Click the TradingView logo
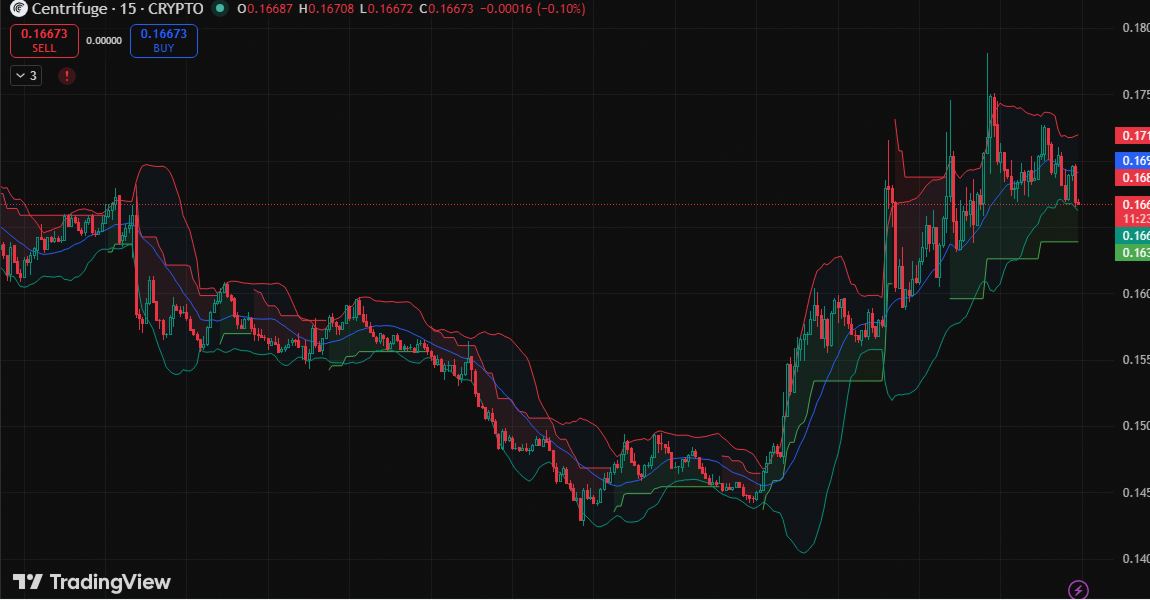This screenshot has height=600, width=1150. (91, 582)
